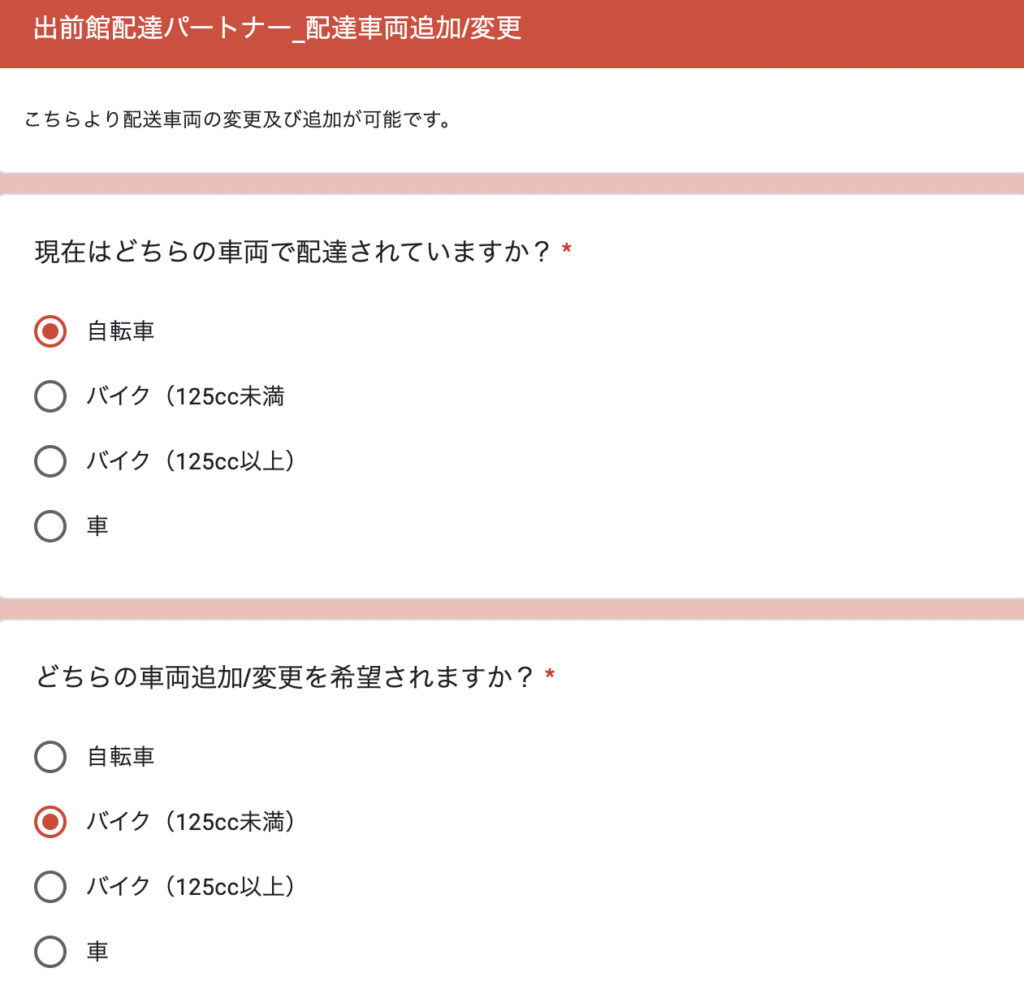Pick 車 radio in current vehicle question
1024x1007 pixels.
pyautogui.click(x=50, y=526)
